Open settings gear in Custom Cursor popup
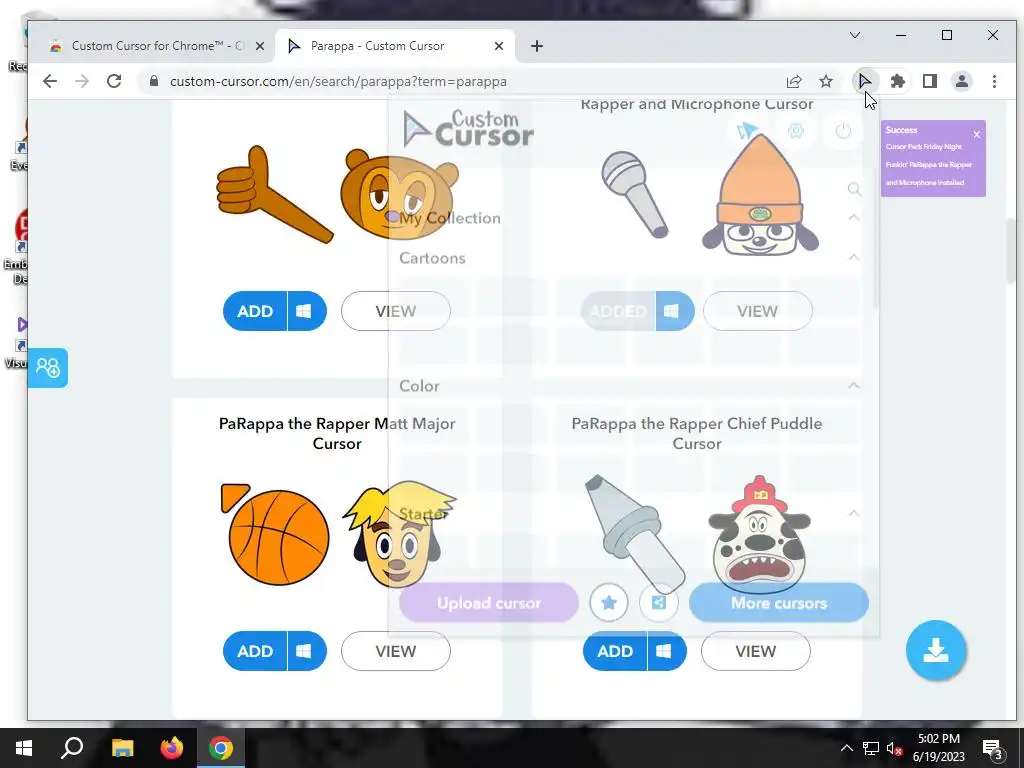 (795, 131)
